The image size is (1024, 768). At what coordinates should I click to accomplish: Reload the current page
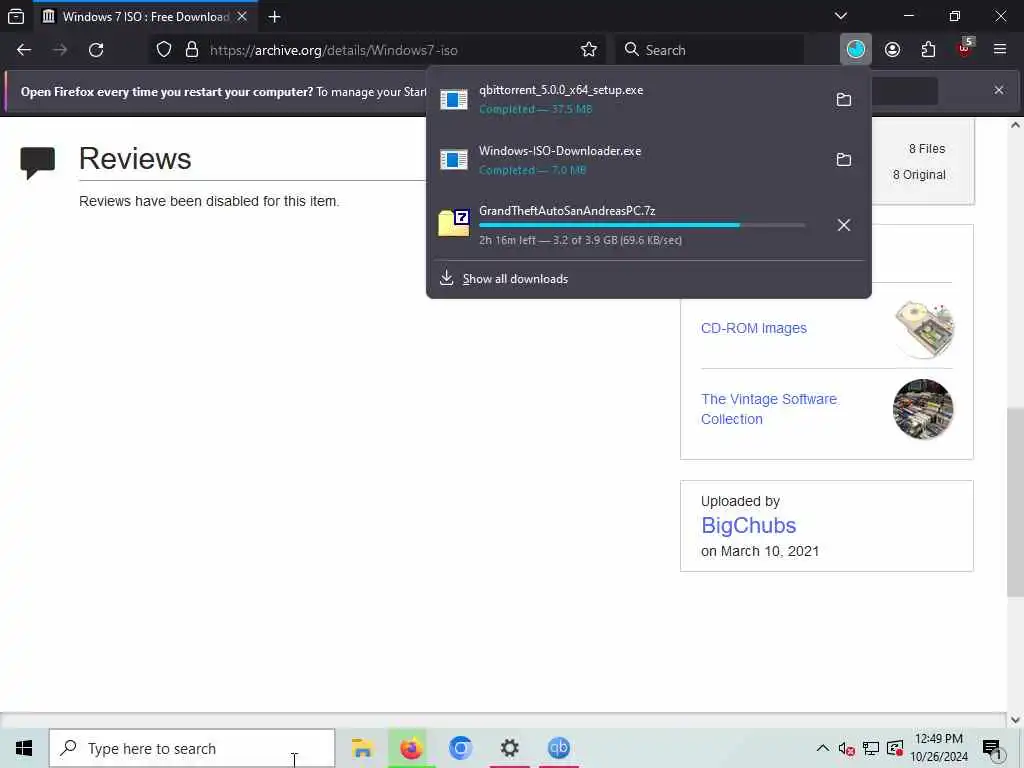coord(96,50)
